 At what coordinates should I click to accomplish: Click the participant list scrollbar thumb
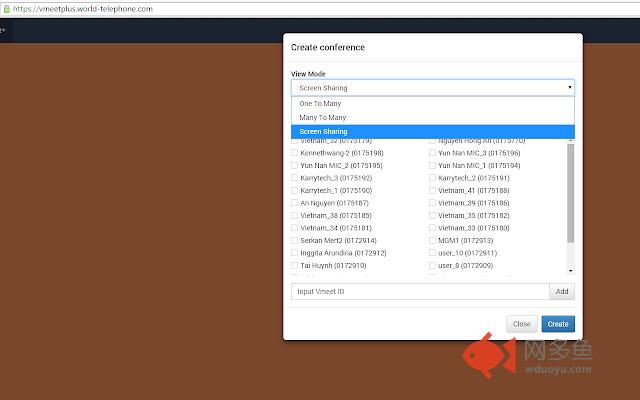click(x=571, y=193)
